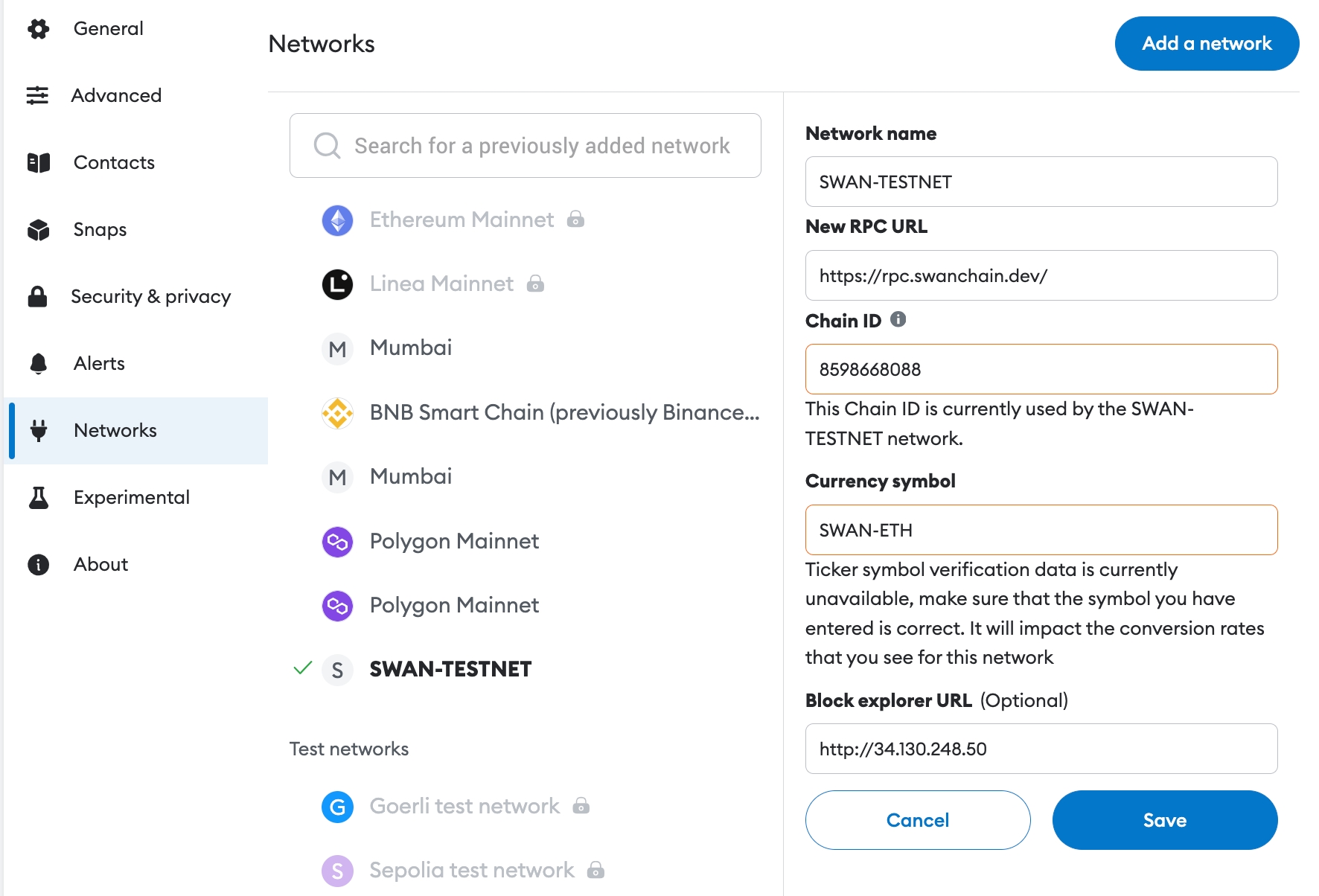Click the lock icon beside Sepolia
This screenshot has width=1319, height=896.
point(595,870)
